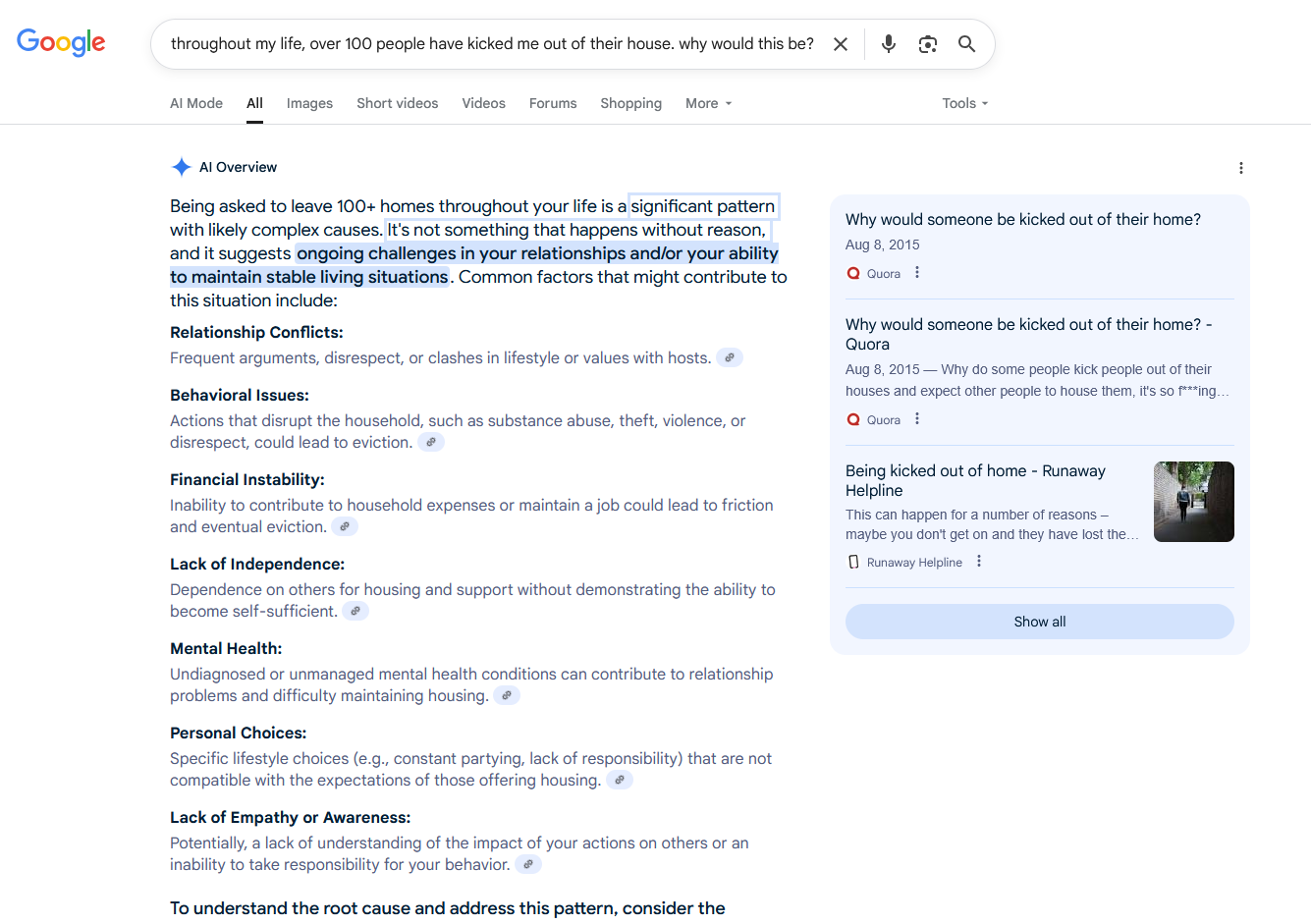
Task: Open source link chip after Mental Health text
Action: click(x=507, y=696)
